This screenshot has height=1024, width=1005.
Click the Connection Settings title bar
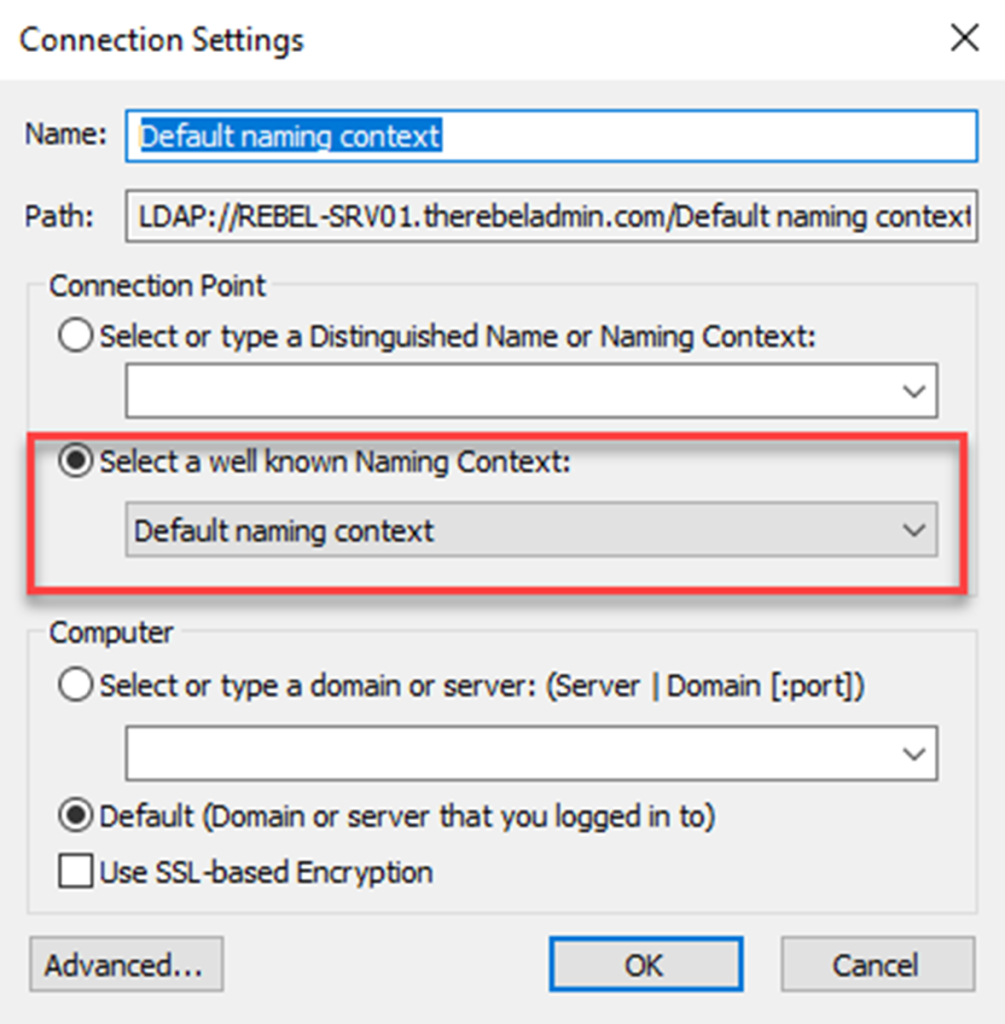[161, 40]
